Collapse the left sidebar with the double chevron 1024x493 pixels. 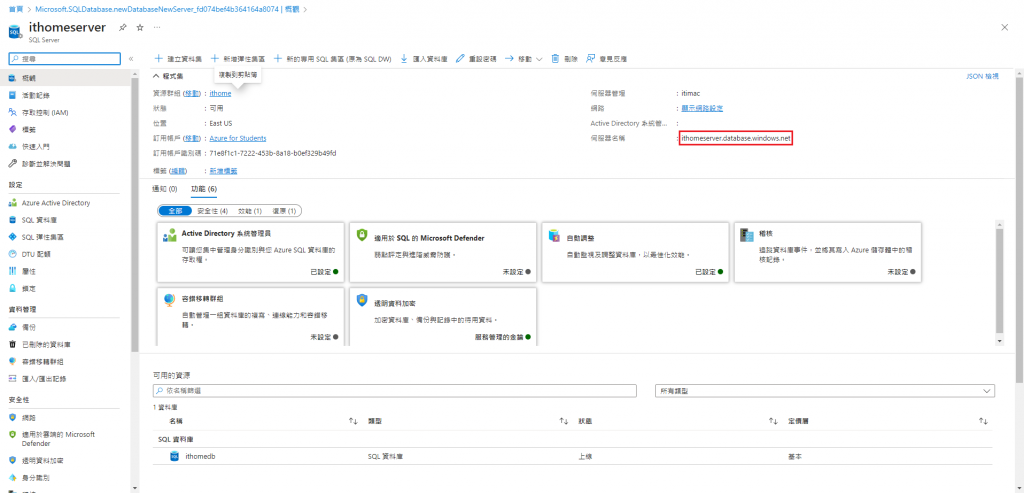point(131,59)
